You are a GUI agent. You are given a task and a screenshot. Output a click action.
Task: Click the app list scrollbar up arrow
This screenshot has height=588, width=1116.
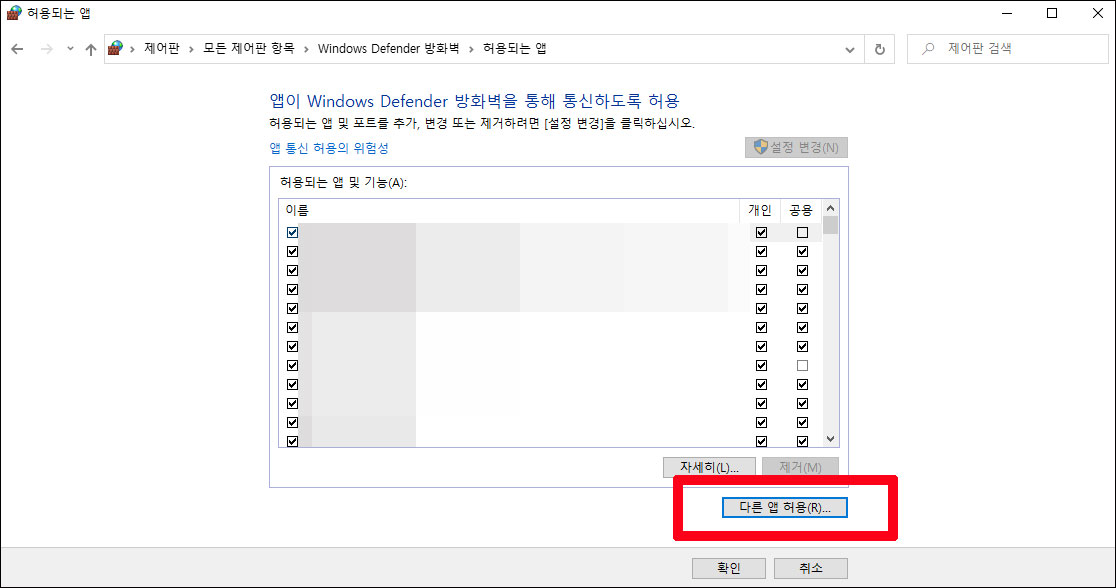[x=831, y=209]
